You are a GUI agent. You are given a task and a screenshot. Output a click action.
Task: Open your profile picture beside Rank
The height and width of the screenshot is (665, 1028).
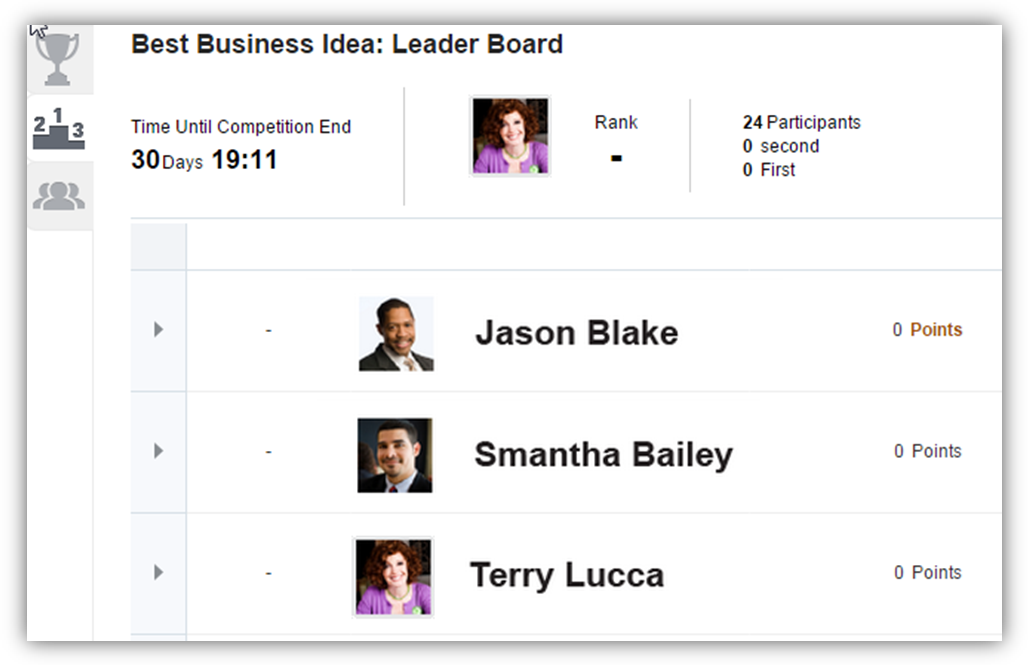pyautogui.click(x=510, y=136)
